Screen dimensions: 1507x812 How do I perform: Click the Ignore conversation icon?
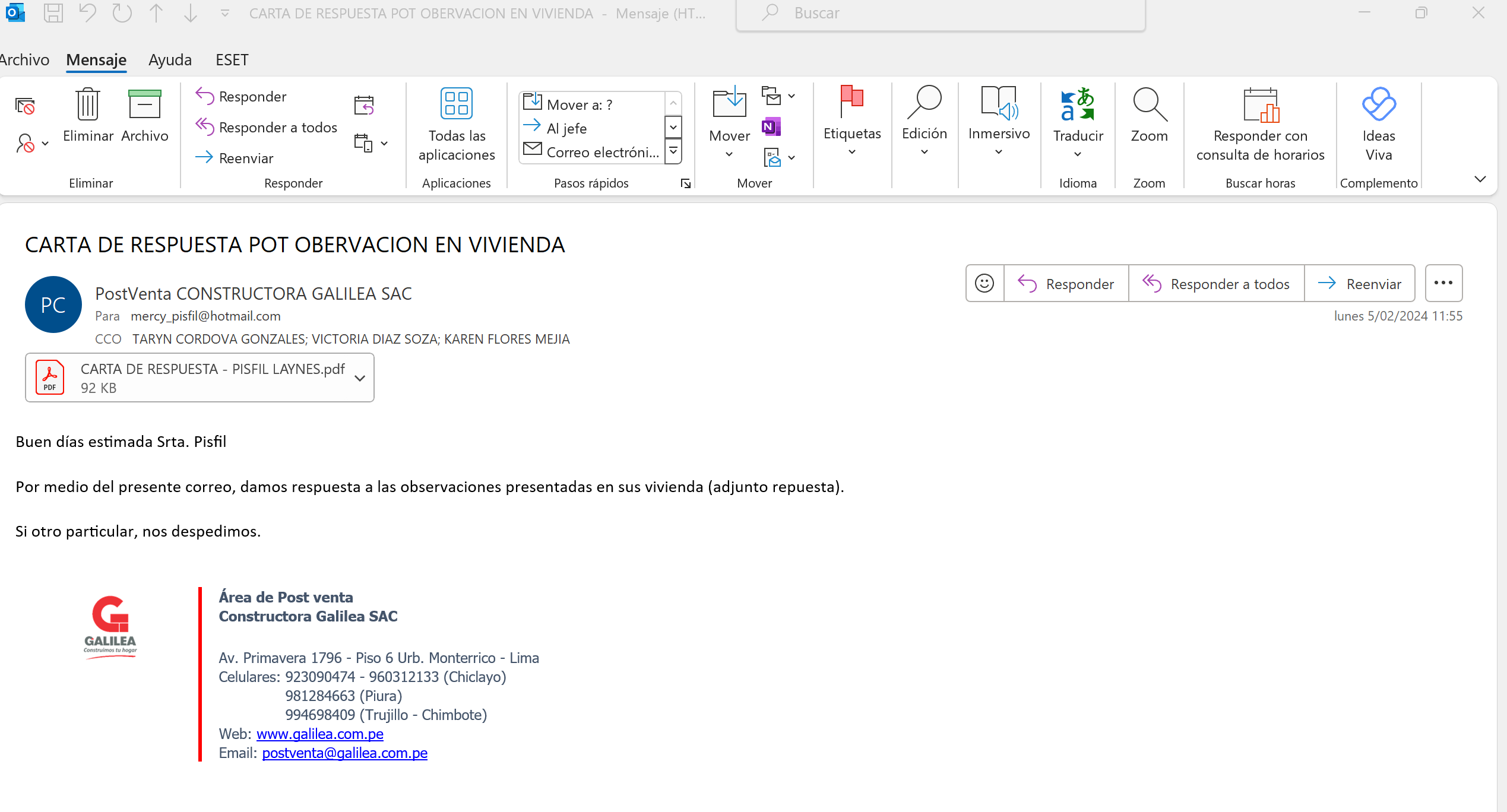click(25, 106)
